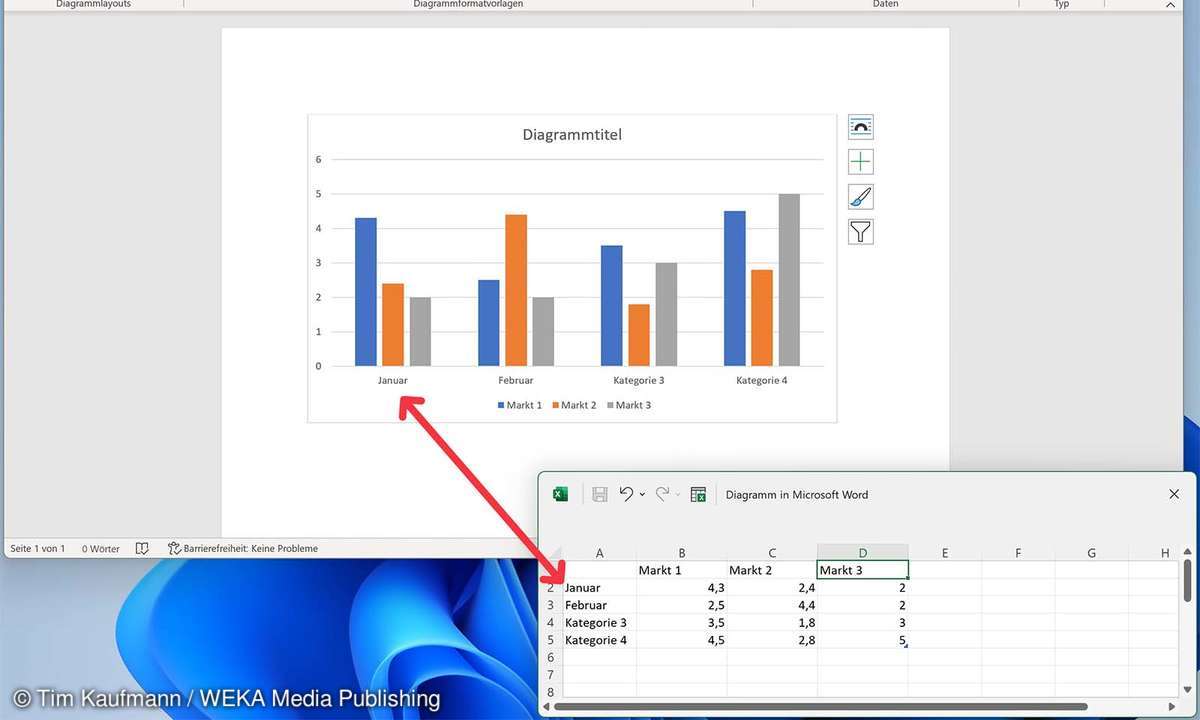The image size is (1200, 720).
Task: Select the gray Markt 3 bar for Kategorie 4
Action: (789, 280)
